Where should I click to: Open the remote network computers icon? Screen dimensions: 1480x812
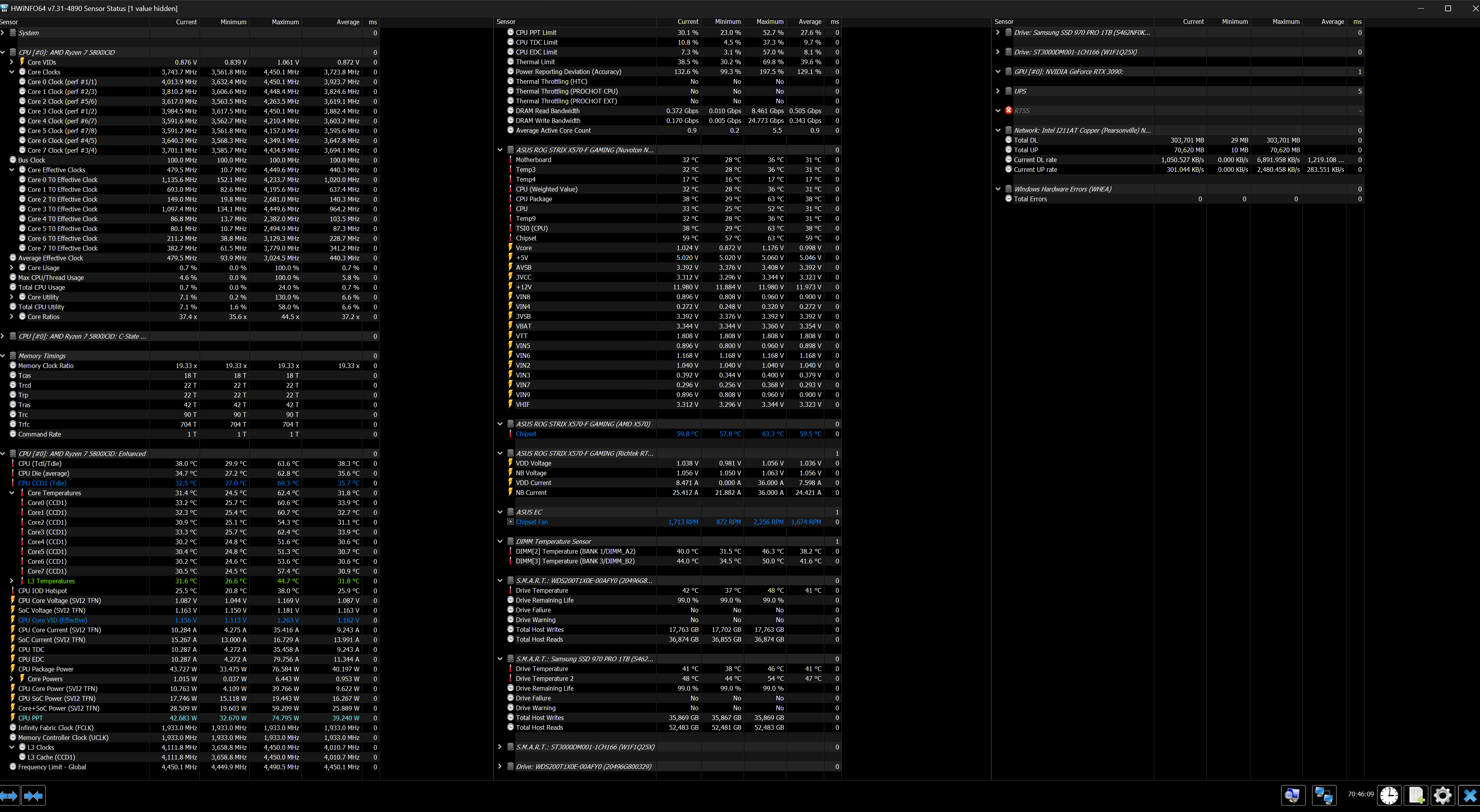(x=1324, y=795)
